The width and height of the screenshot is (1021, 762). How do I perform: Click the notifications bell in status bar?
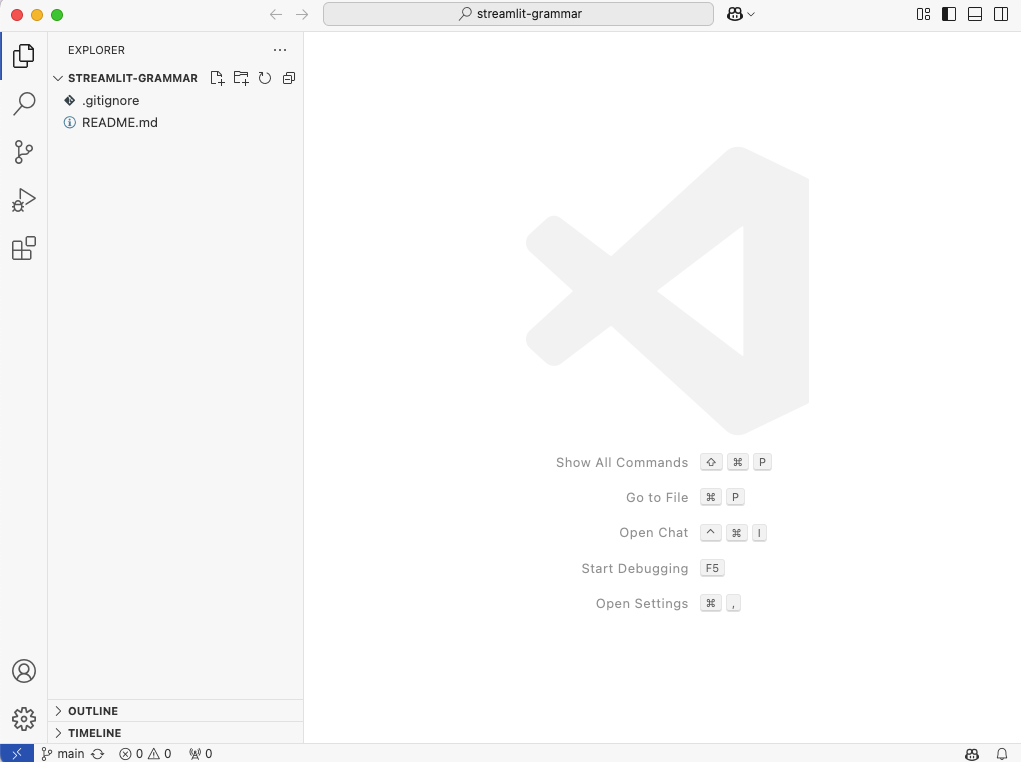tap(1002, 753)
